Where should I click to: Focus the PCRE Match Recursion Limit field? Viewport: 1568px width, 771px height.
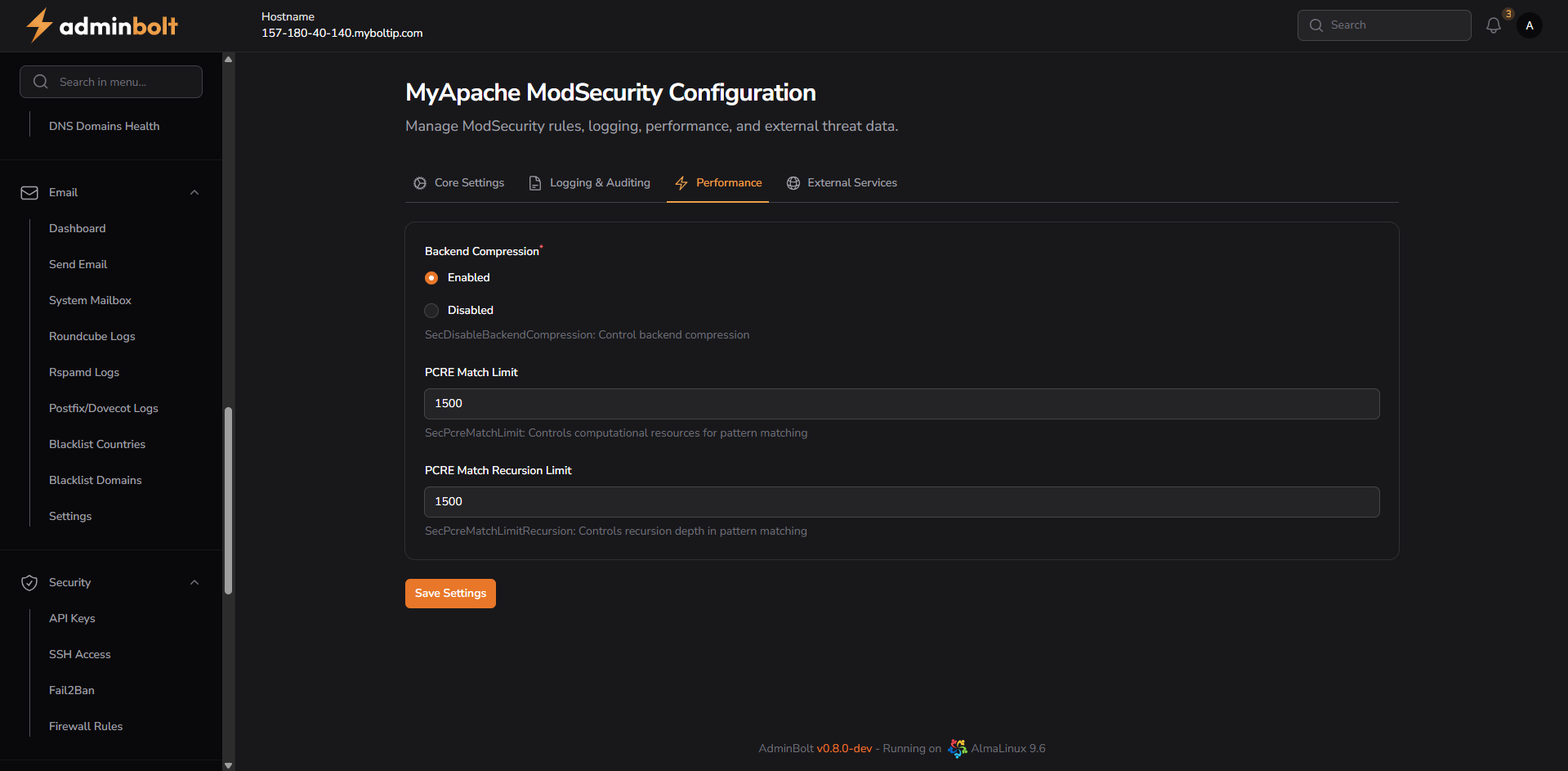901,502
